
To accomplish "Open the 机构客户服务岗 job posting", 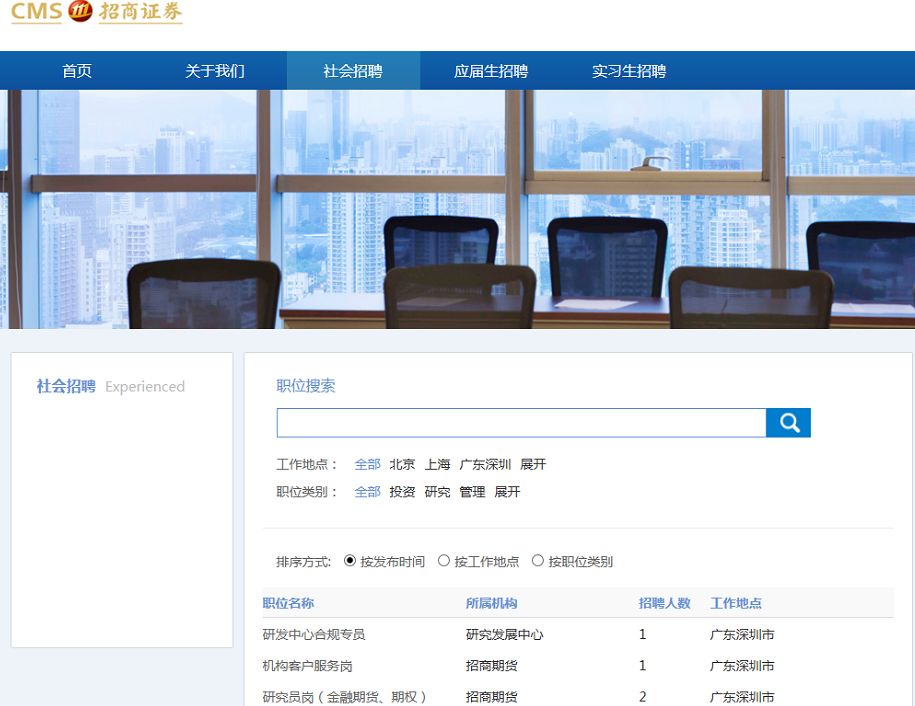I will pos(308,666).
